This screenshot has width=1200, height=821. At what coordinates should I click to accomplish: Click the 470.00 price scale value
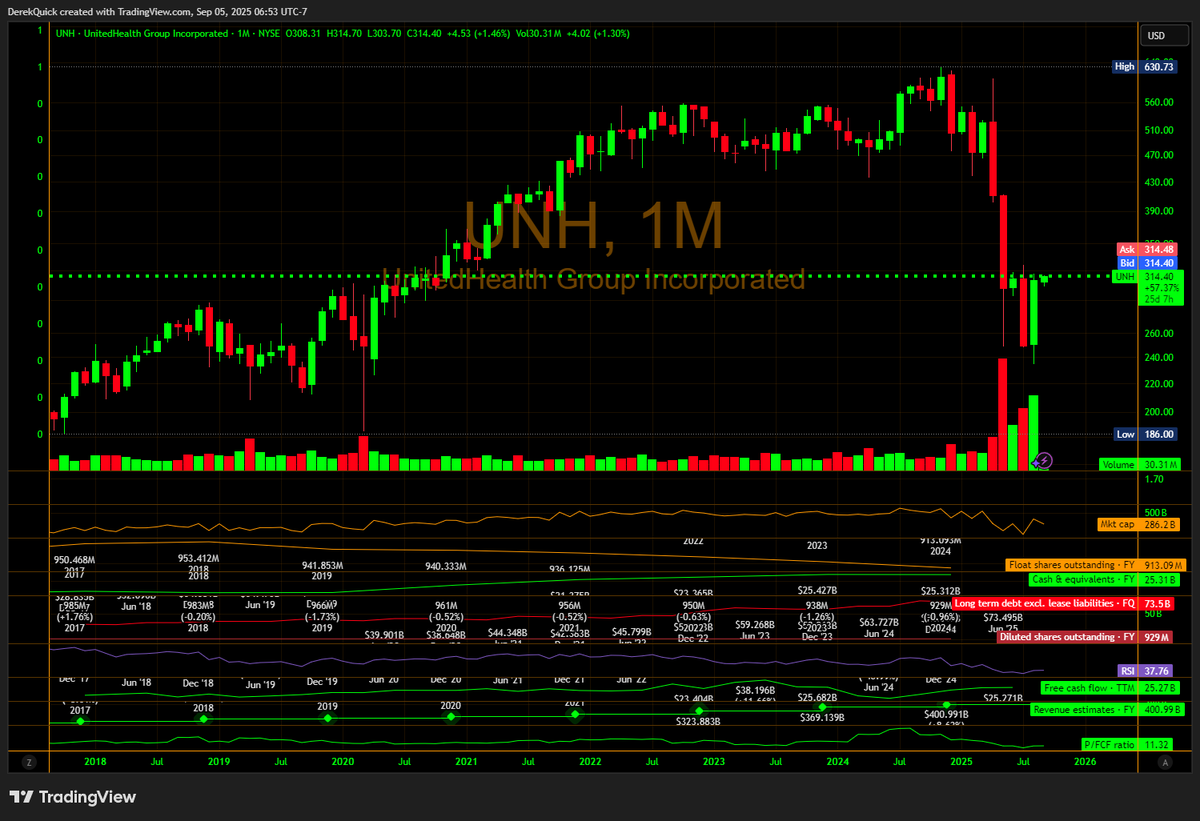pyautogui.click(x=1158, y=155)
